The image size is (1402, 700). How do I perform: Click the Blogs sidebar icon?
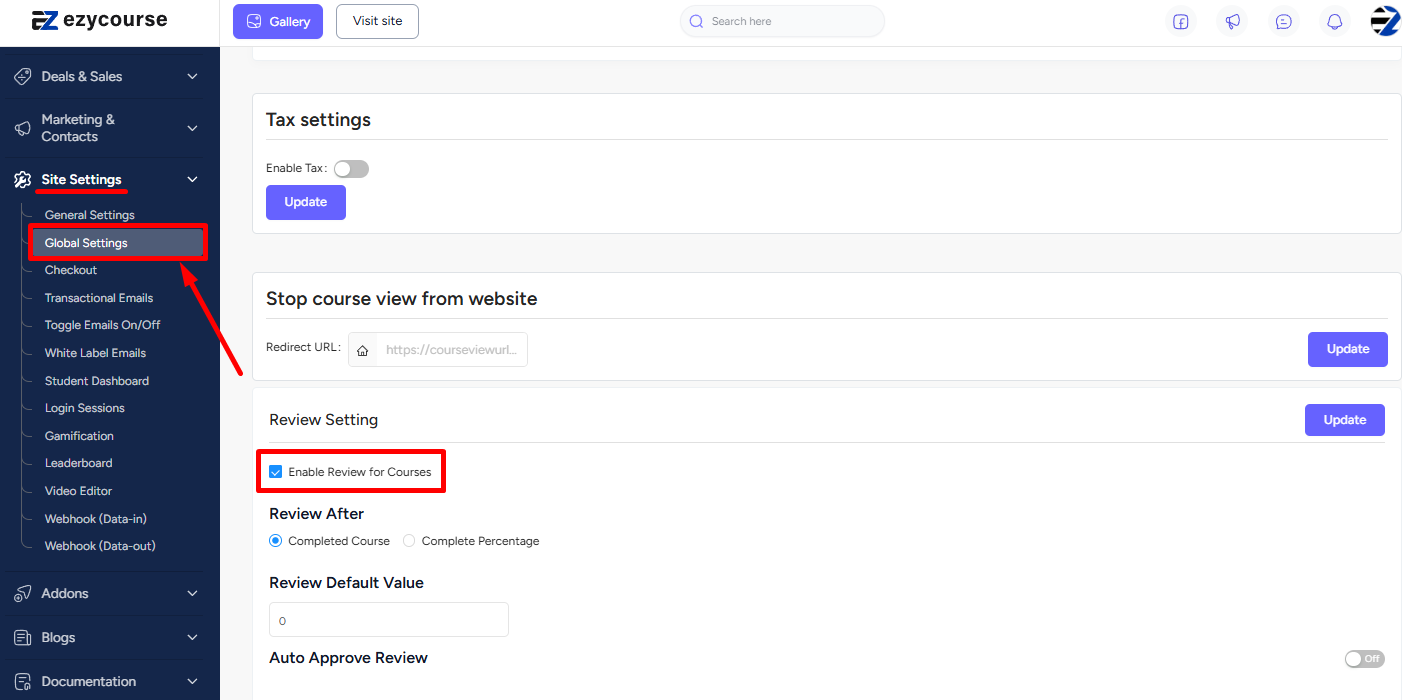(x=22, y=638)
